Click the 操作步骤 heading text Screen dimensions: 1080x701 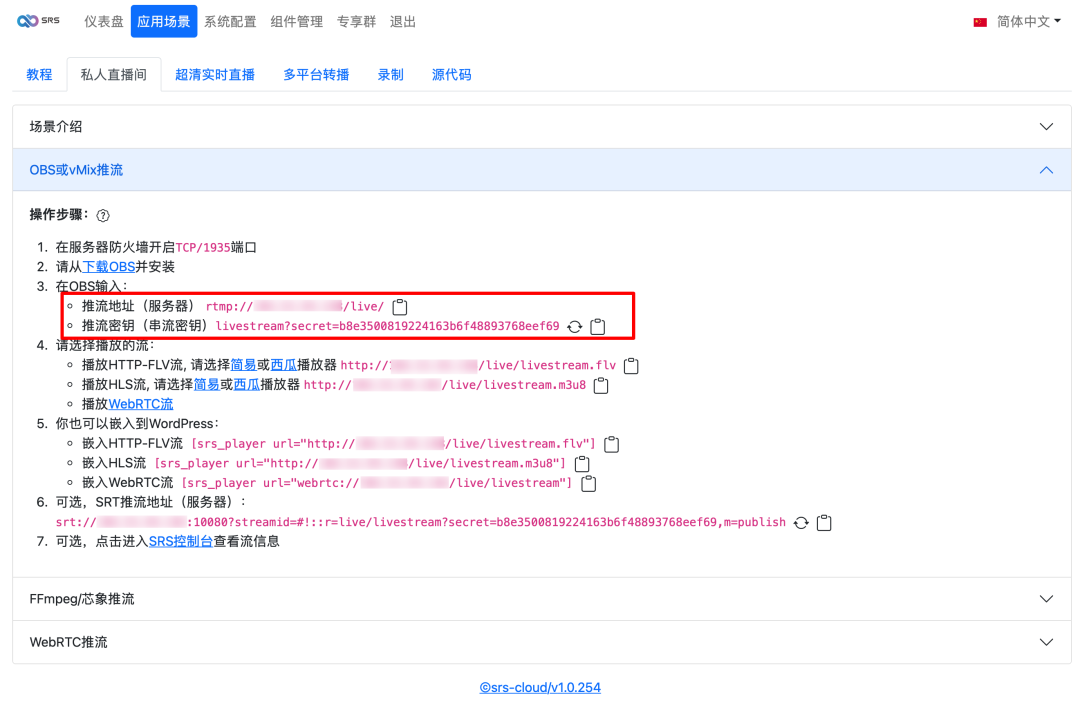[59, 215]
